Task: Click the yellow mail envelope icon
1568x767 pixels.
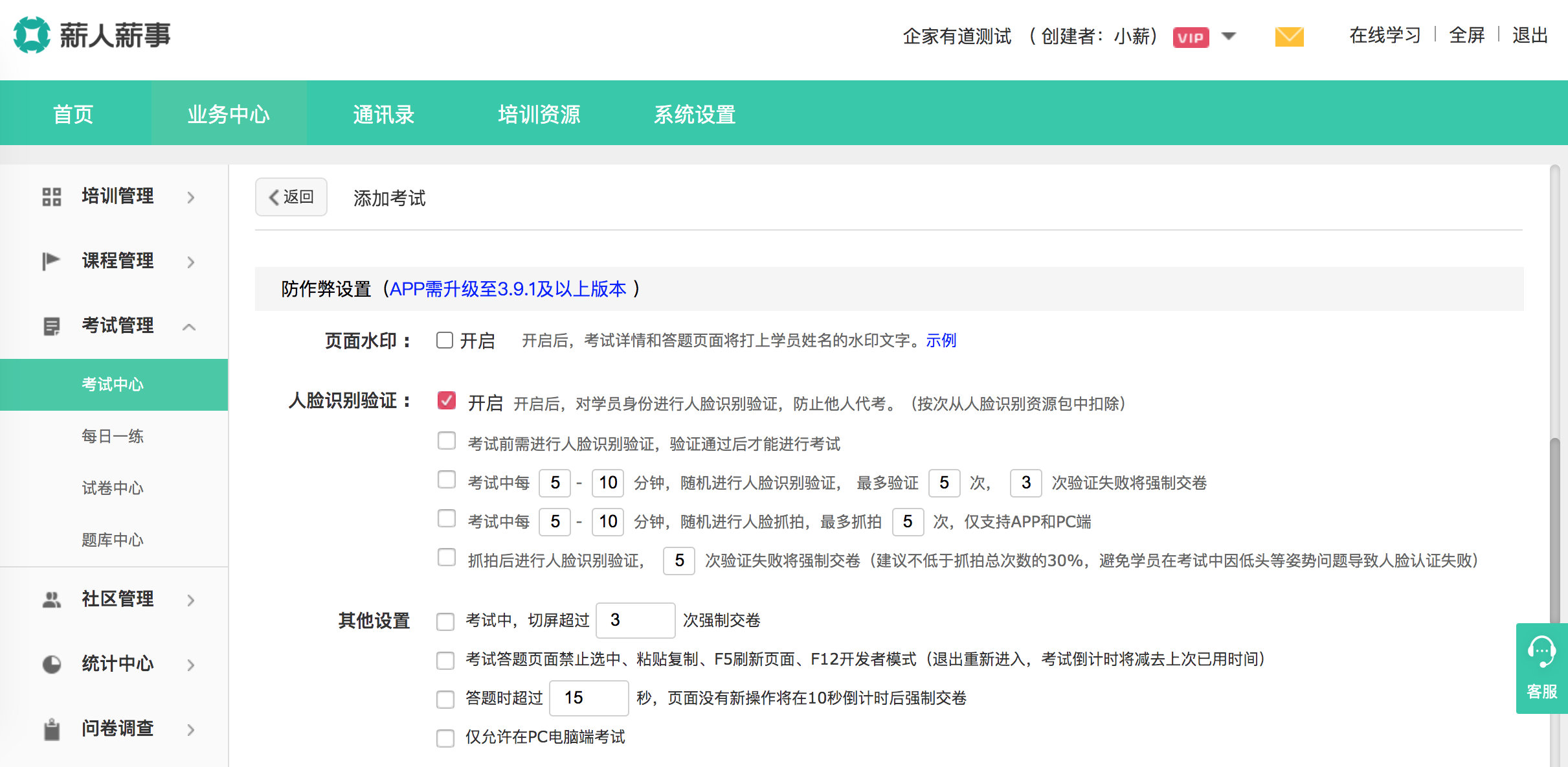Action: pos(1288,37)
